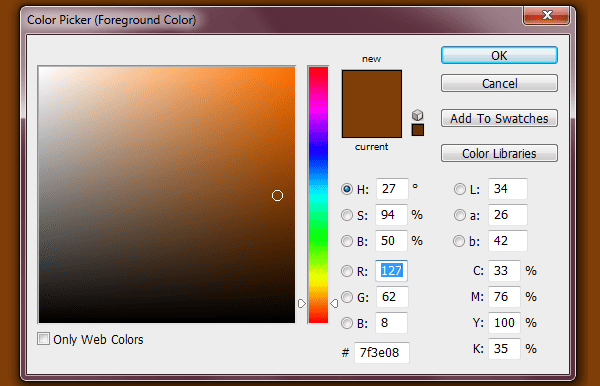Open Color Libraries

[x=499, y=153]
